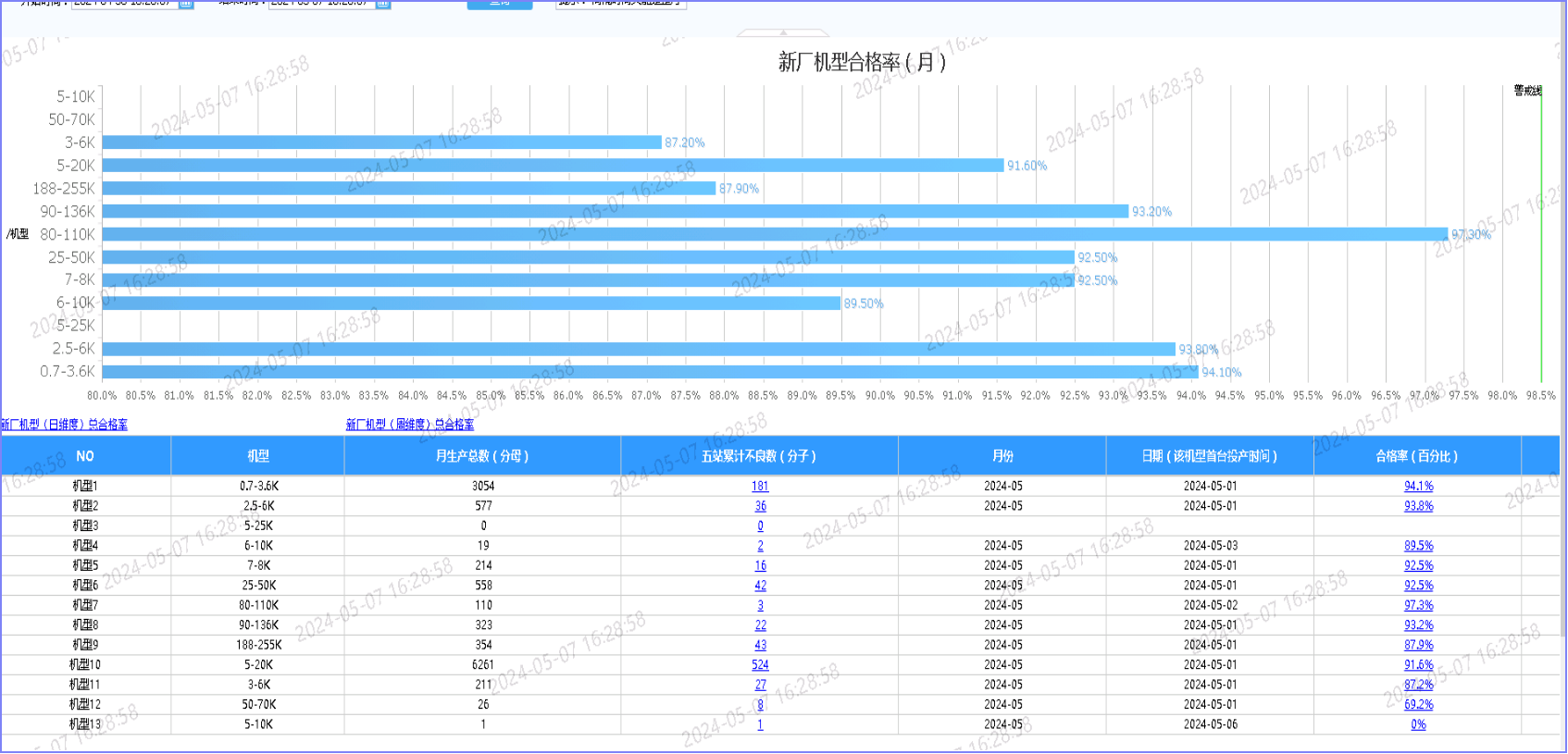
Task: Select the 0.7-3.6K bar showing 94.10%
Action: click(650, 372)
